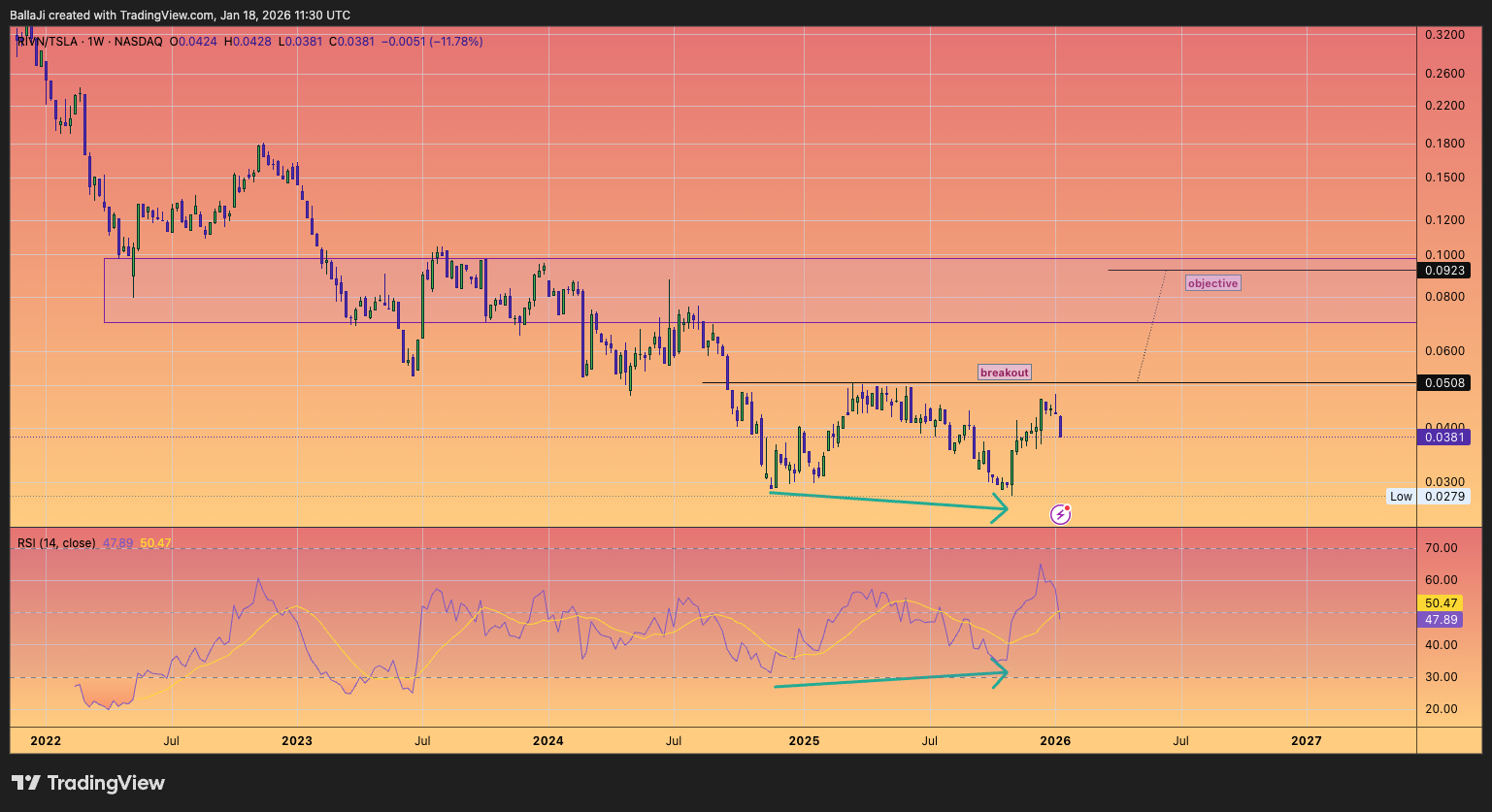Click the 2024 time axis label
Image resolution: width=1492 pixels, height=812 pixels.
548,741
